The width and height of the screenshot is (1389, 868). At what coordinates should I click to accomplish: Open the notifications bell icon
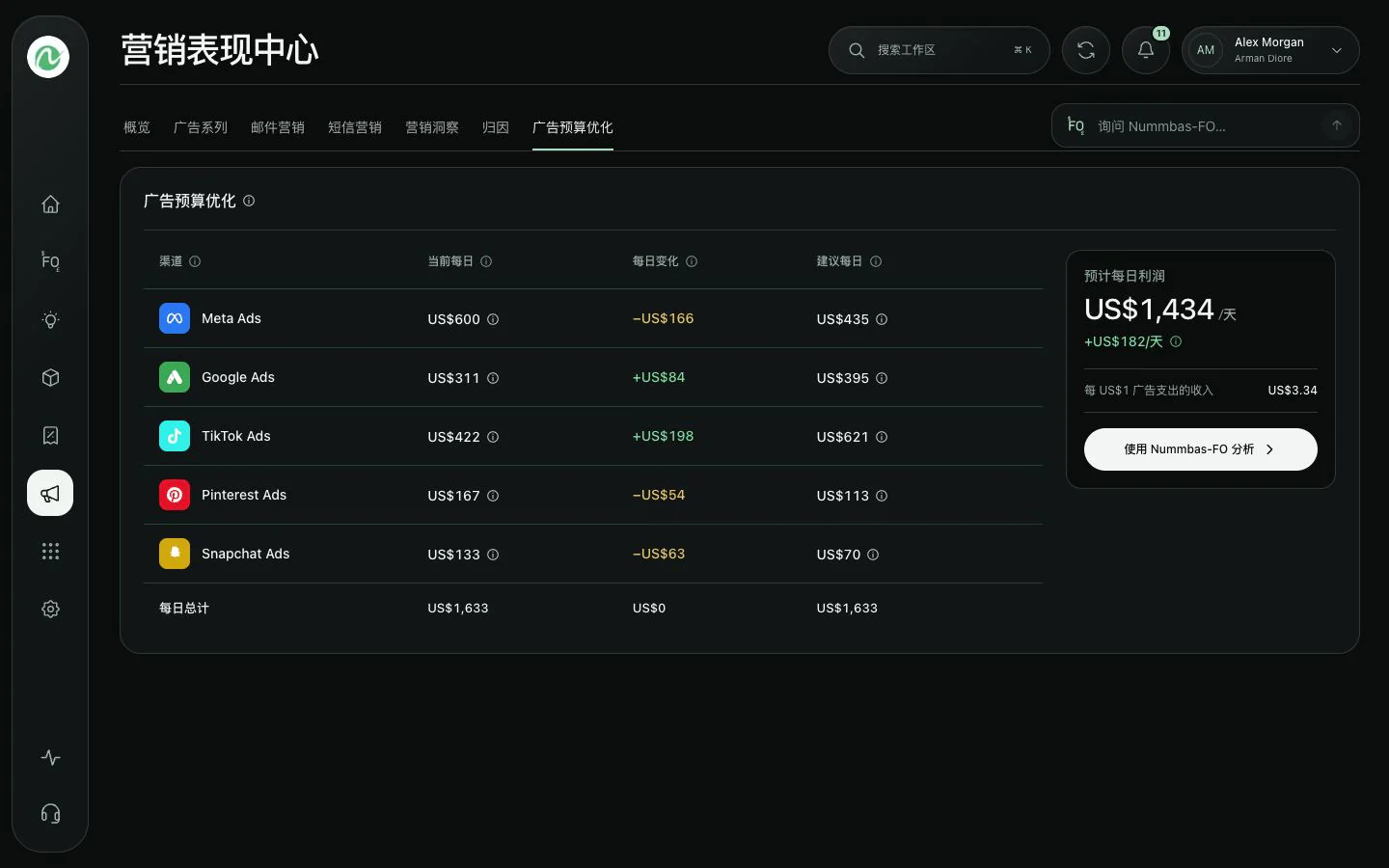(x=1146, y=50)
